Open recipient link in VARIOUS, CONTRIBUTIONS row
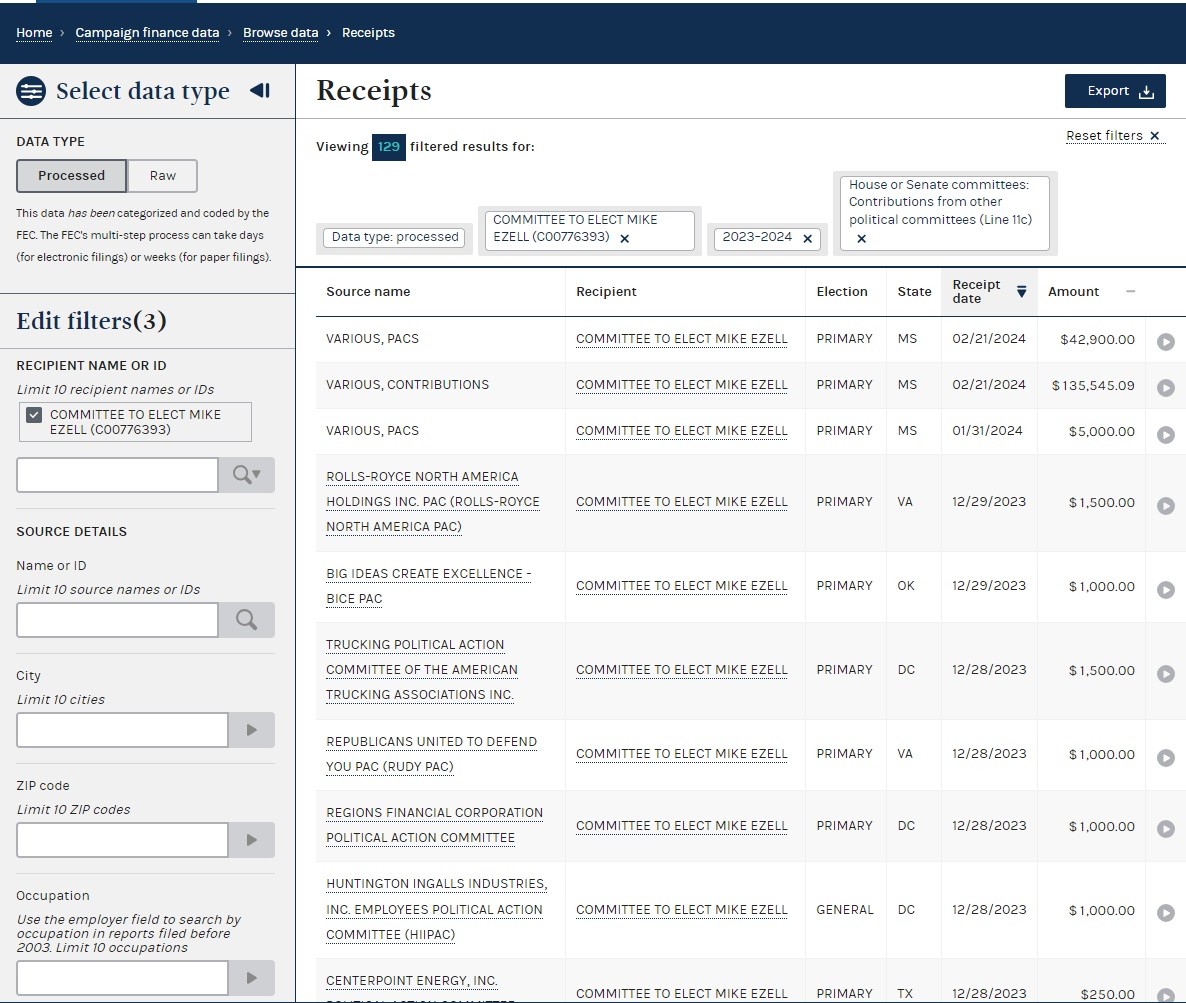 pos(681,385)
